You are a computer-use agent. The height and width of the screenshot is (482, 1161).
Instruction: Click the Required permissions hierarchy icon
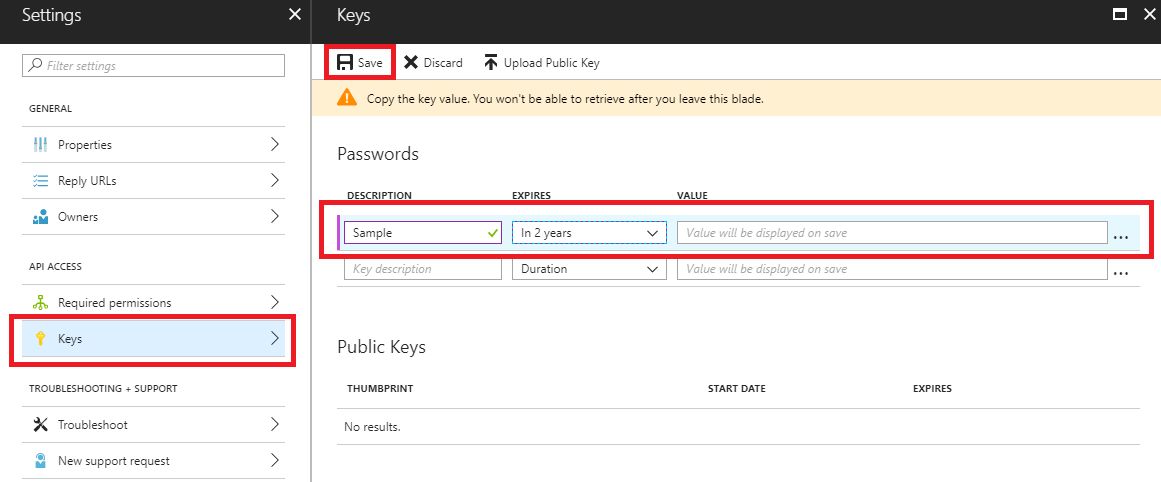tap(41, 303)
